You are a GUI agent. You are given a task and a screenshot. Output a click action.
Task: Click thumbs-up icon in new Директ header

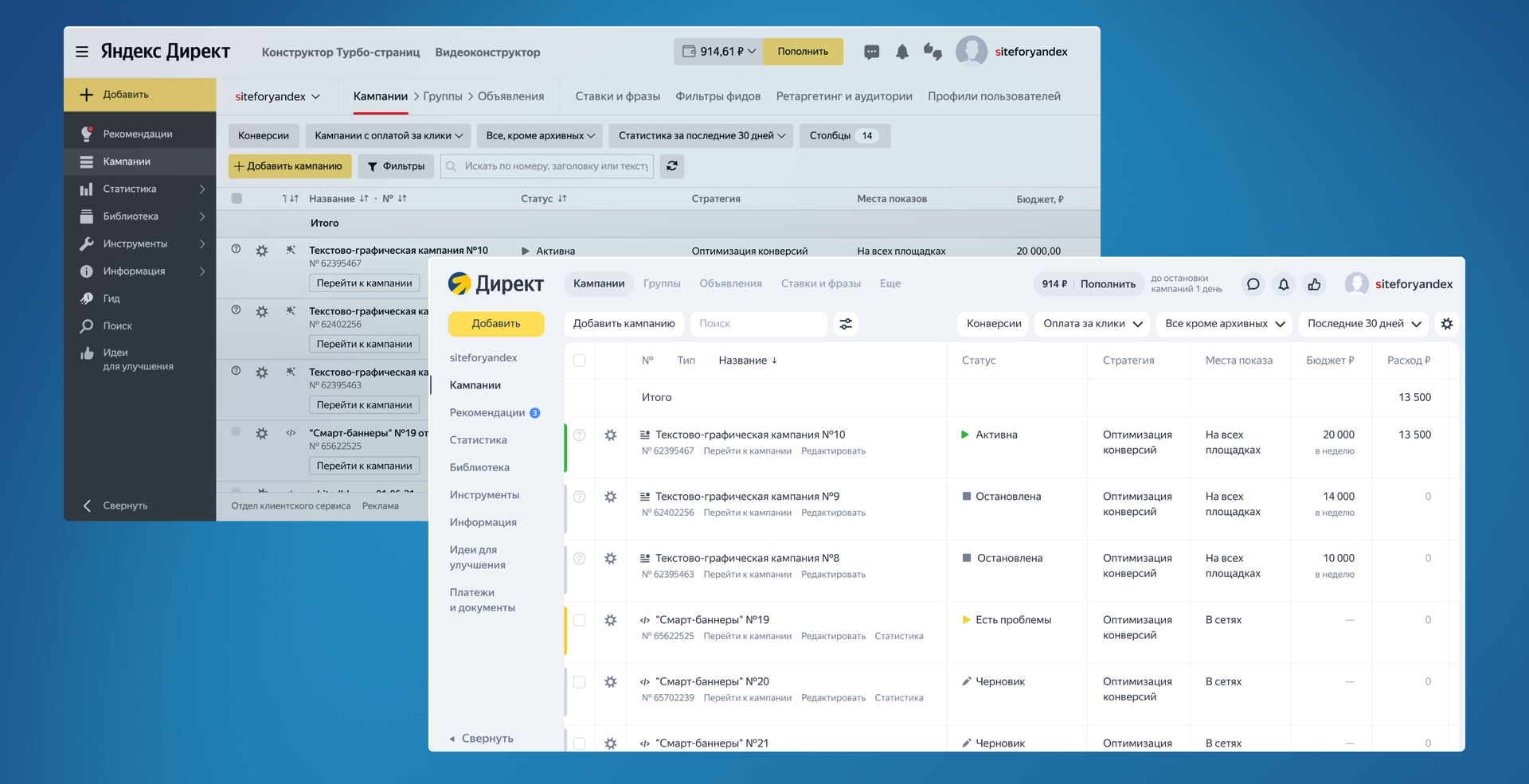pos(1315,284)
